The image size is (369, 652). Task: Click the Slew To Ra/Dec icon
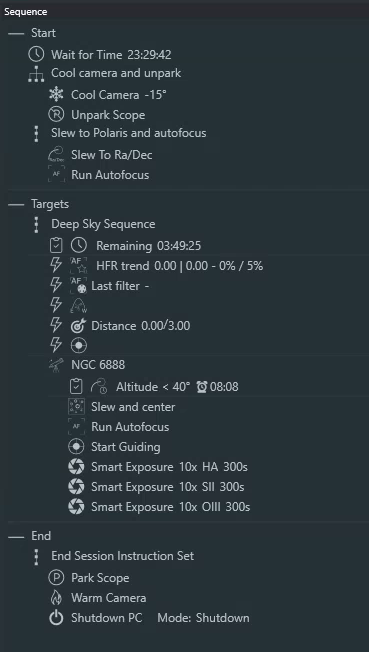click(56, 155)
